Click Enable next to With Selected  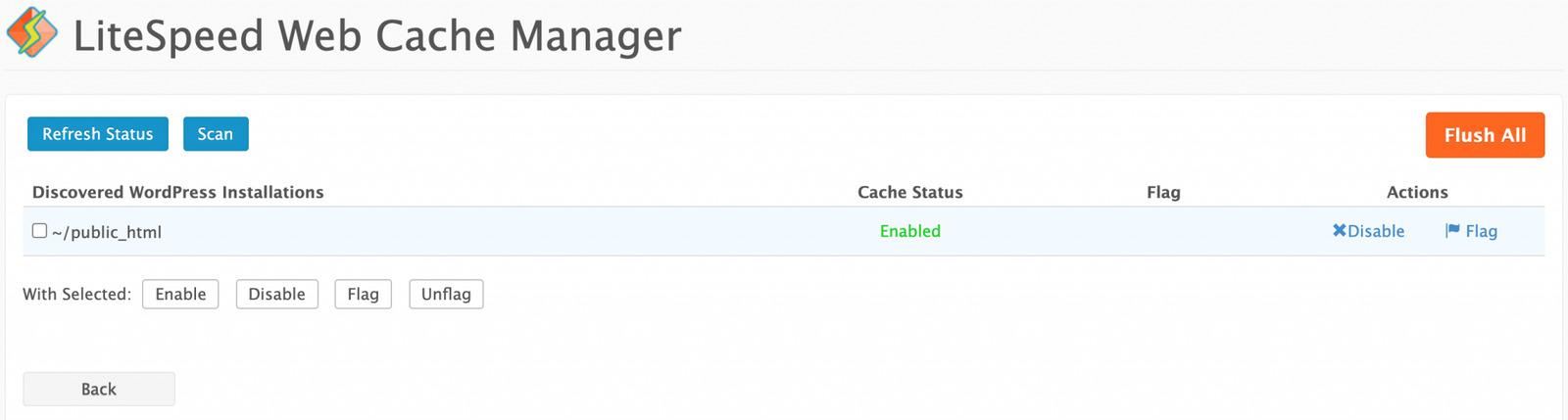click(180, 294)
